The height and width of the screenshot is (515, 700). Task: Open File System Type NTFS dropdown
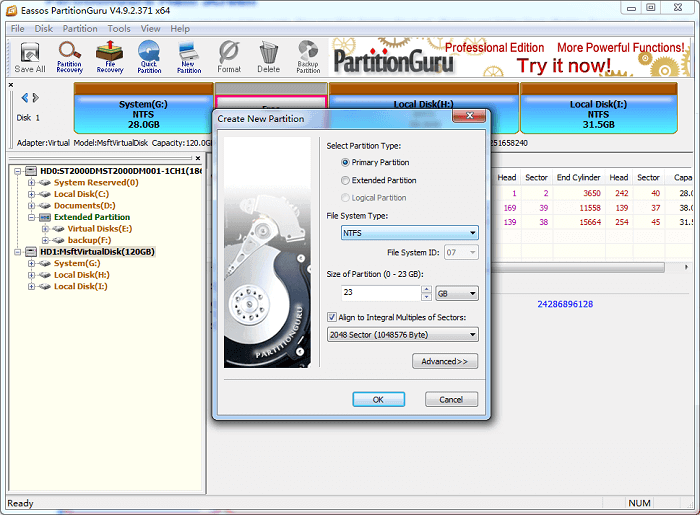(409, 233)
